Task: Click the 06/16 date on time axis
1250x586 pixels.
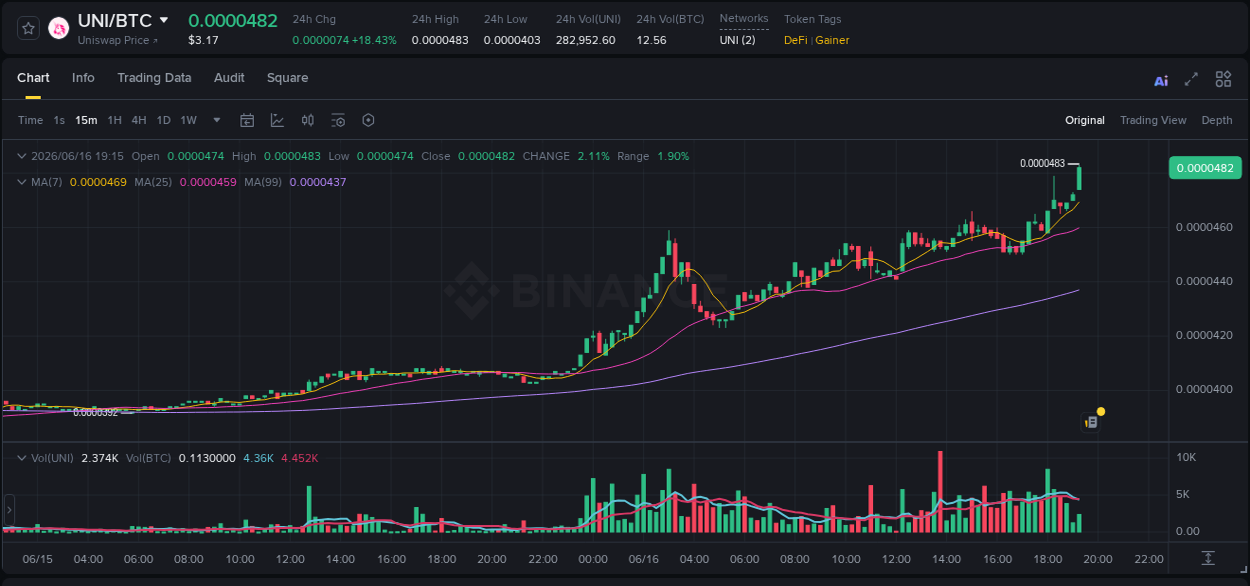Action: pyautogui.click(x=643, y=558)
